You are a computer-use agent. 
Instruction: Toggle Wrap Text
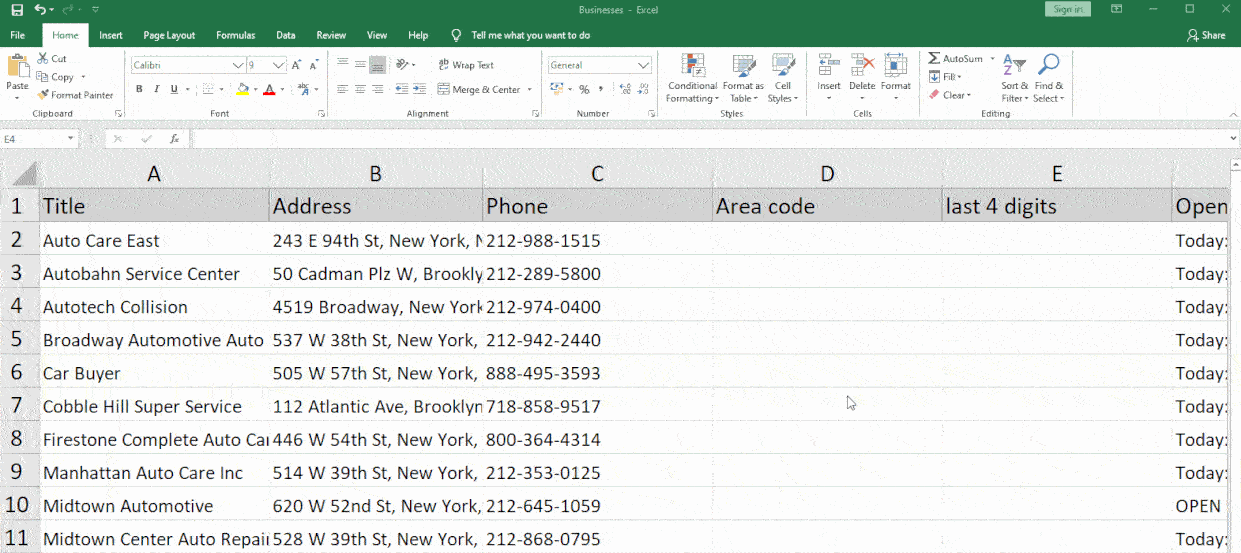[466, 65]
